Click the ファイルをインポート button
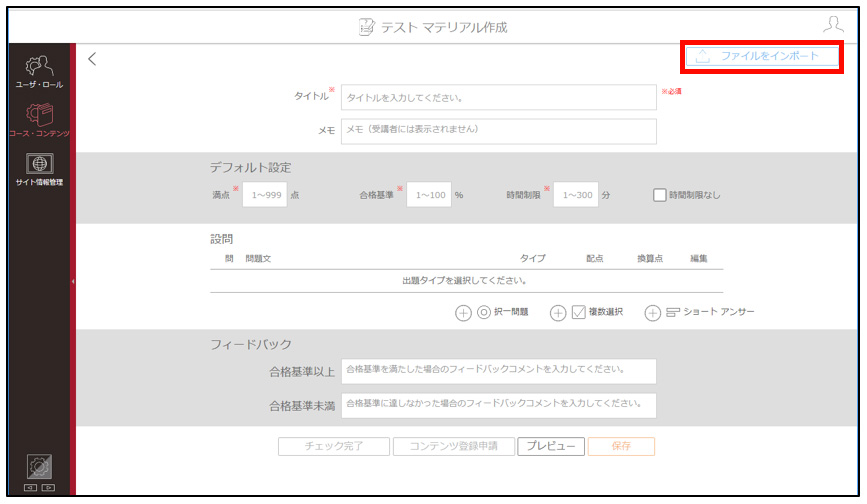This screenshot has height=504, width=867. pos(762,56)
